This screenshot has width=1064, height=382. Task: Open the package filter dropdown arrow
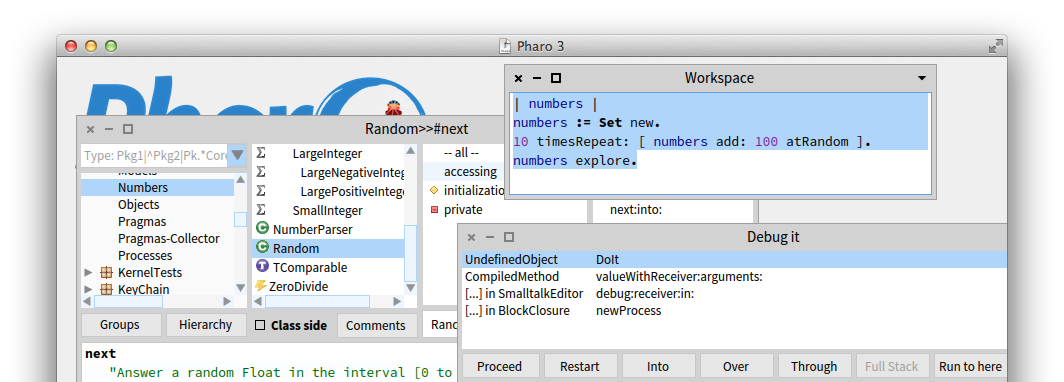(x=237, y=155)
